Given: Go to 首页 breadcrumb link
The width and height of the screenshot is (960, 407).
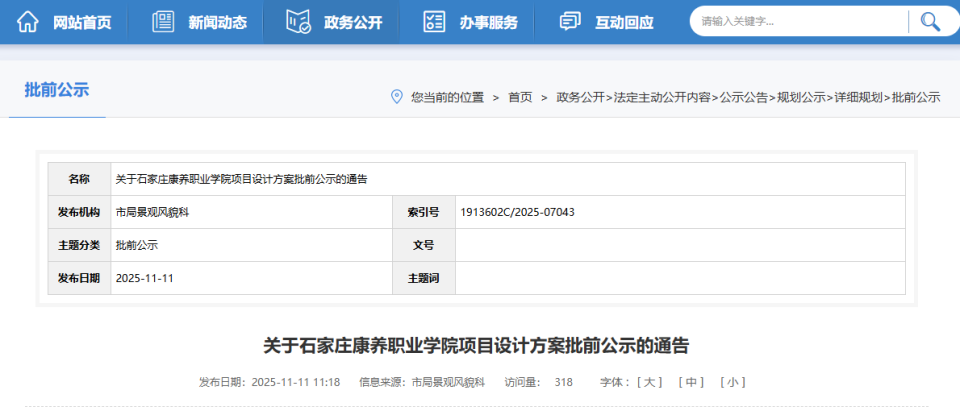Looking at the screenshot, I should pos(520,97).
